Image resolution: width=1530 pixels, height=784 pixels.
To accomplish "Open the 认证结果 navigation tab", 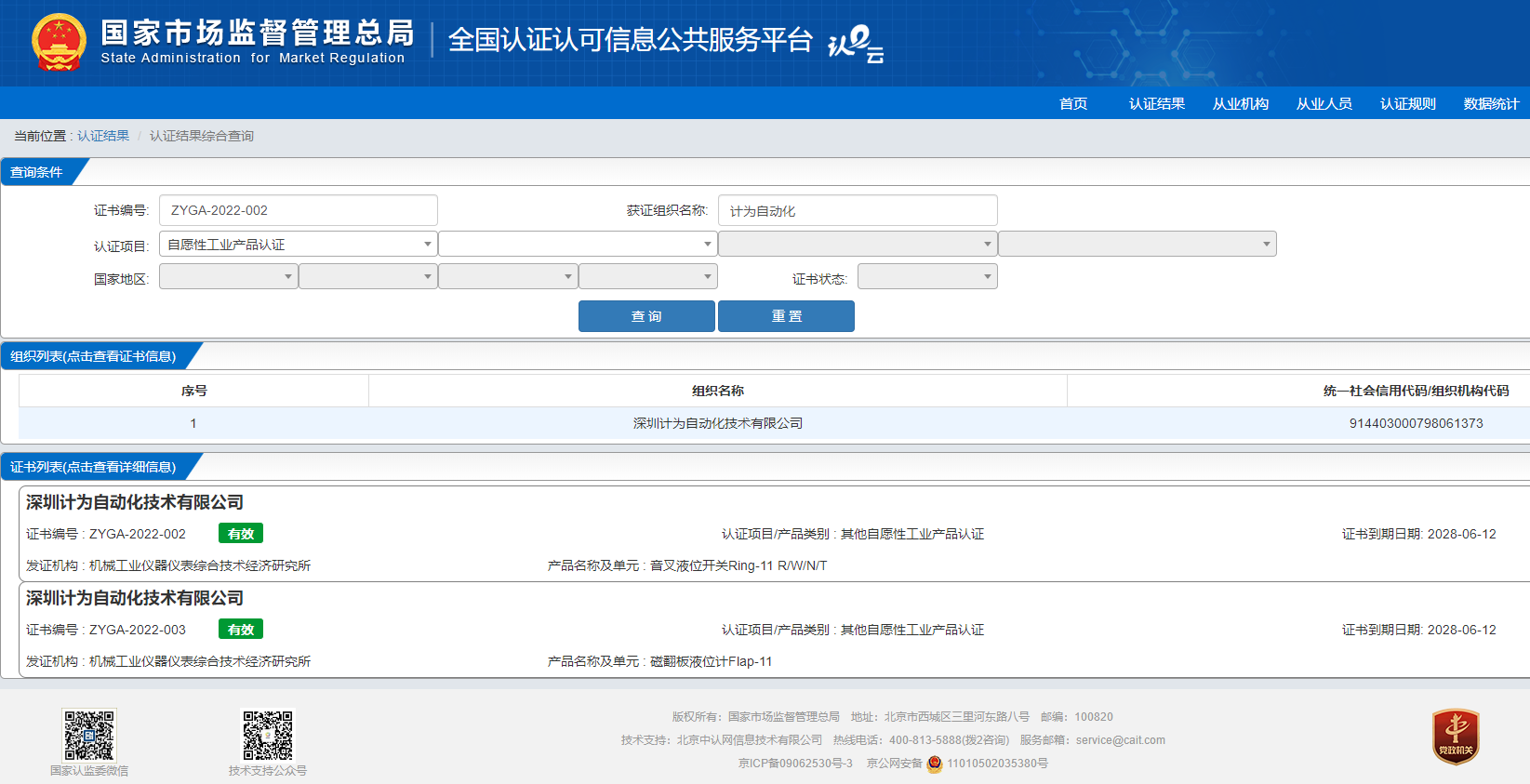I will click(1157, 103).
